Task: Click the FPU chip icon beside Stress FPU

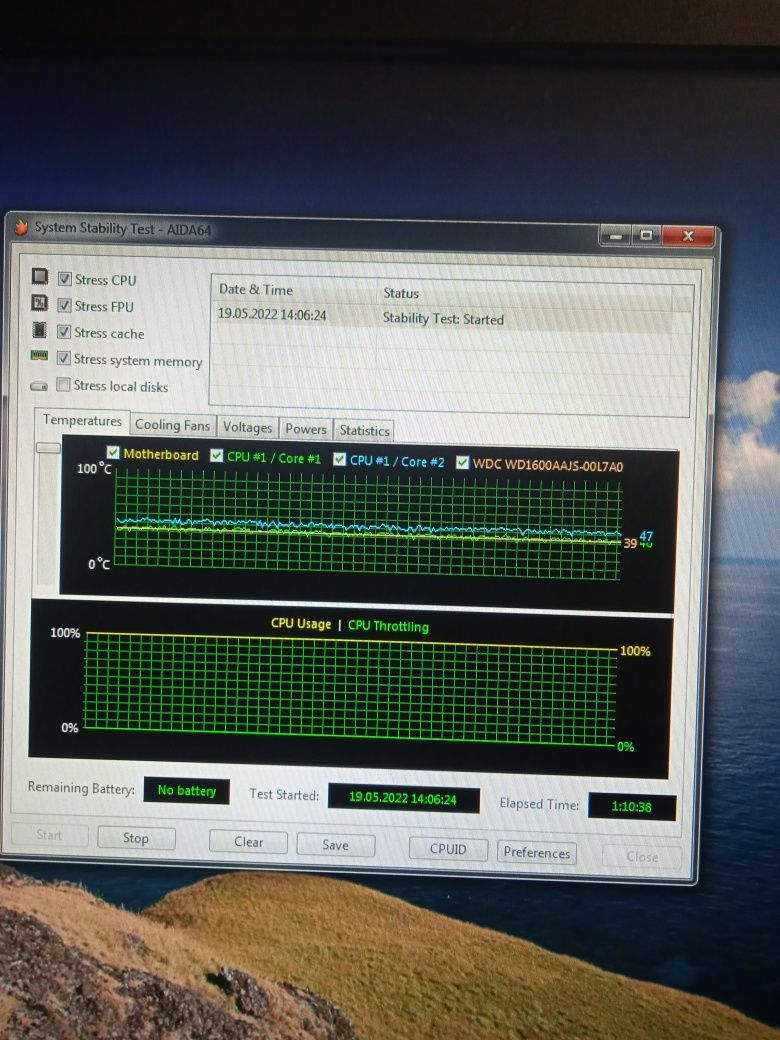Action: [x=40, y=303]
